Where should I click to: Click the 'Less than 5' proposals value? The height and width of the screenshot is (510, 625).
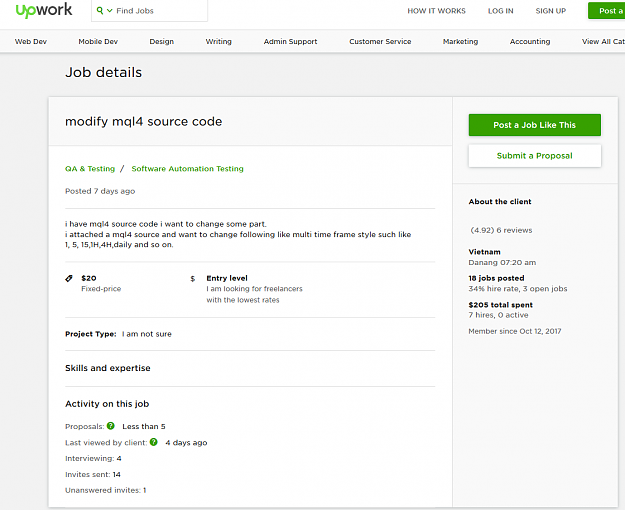point(143,426)
